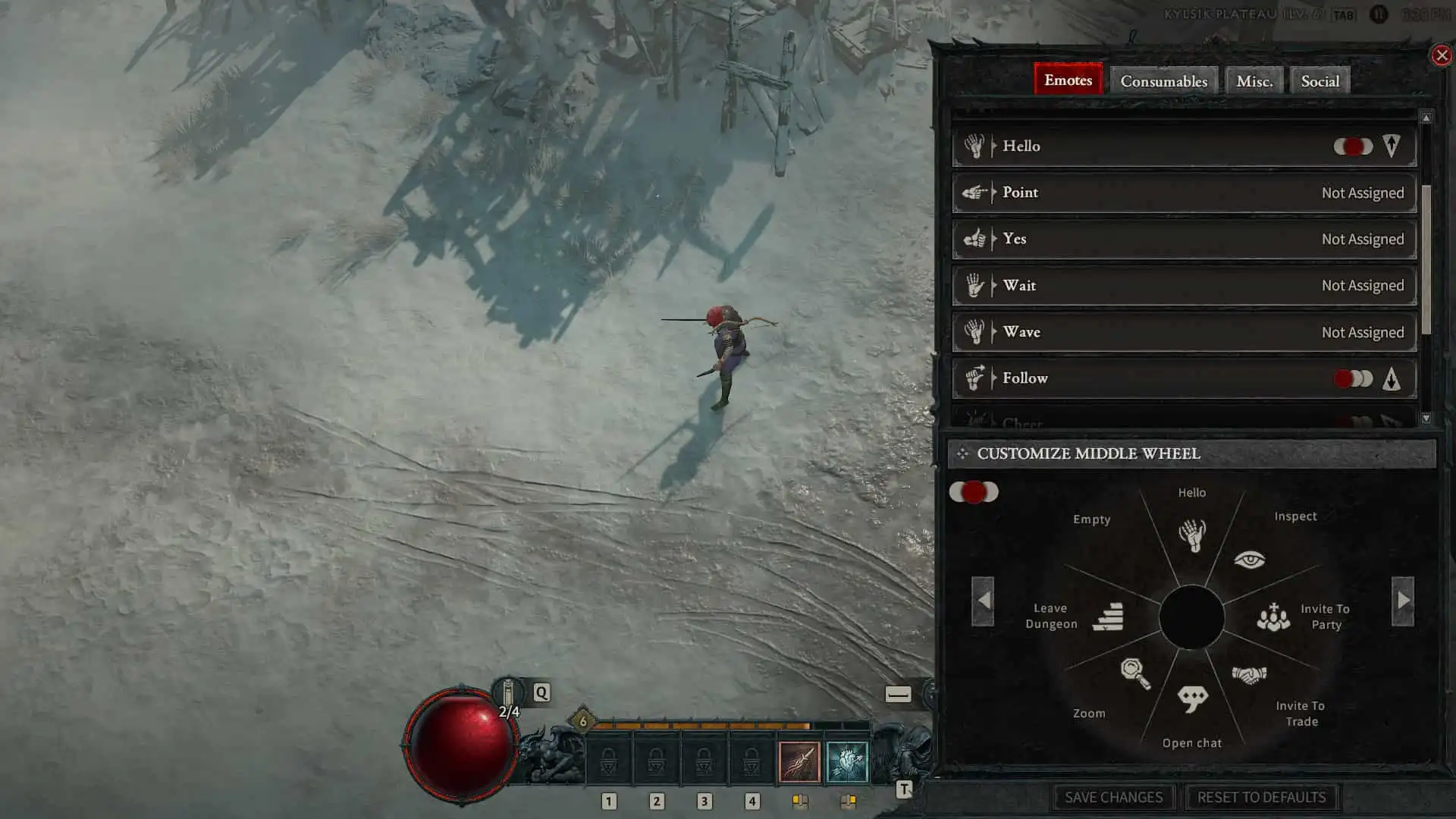Screen dimensions: 1456x819
Task: Click the Misc tab
Action: pos(1254,81)
